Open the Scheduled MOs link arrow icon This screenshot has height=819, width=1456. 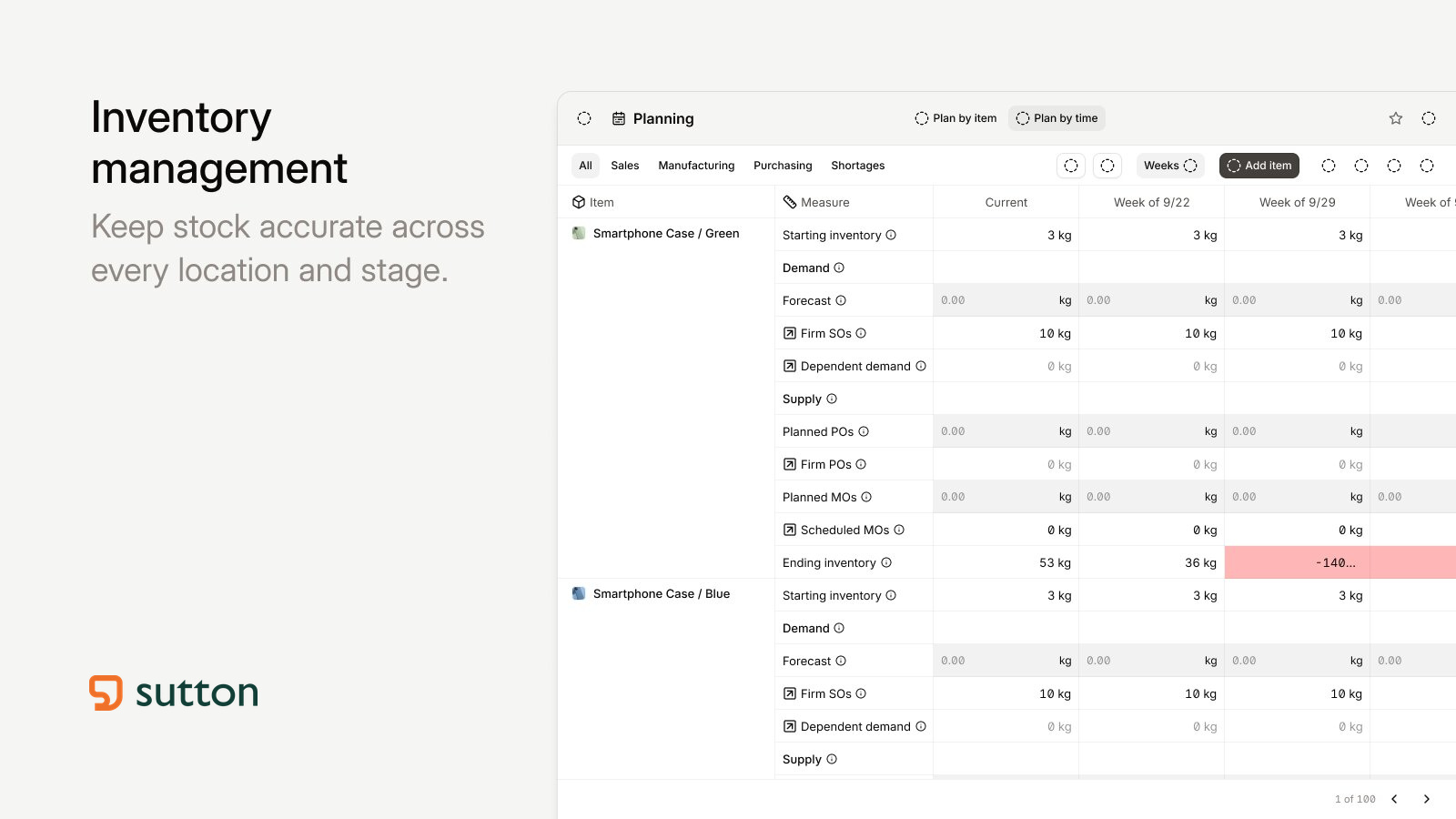click(x=790, y=530)
